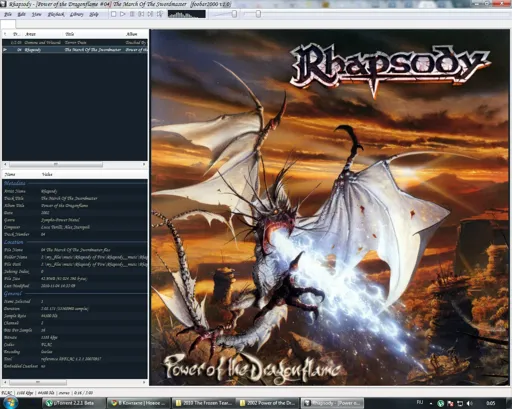Select the Rhapsody March Of The Swordmaster row
The image size is (512, 409).
tap(75, 50)
